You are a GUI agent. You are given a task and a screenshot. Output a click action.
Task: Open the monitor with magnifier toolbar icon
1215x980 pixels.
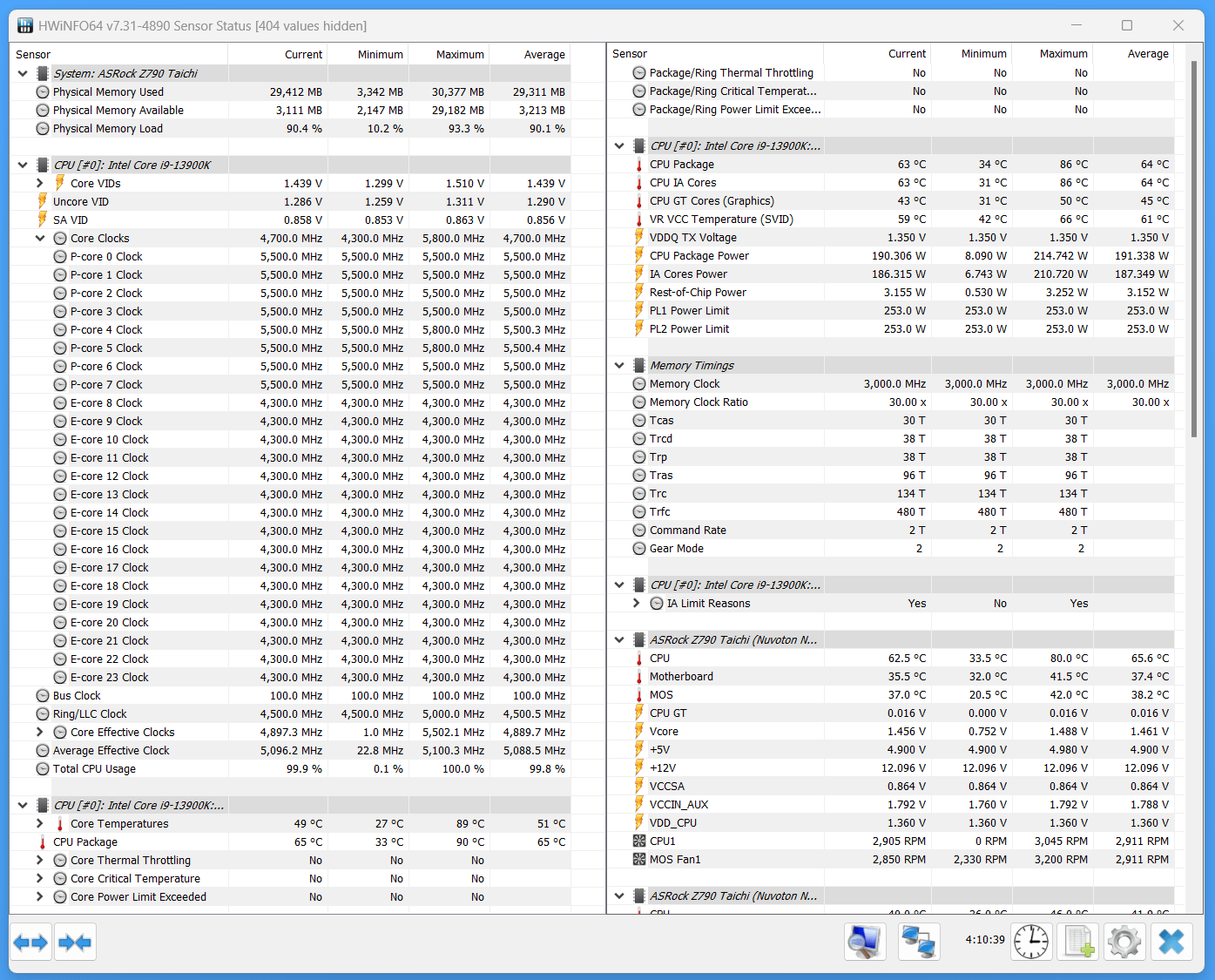click(x=865, y=942)
